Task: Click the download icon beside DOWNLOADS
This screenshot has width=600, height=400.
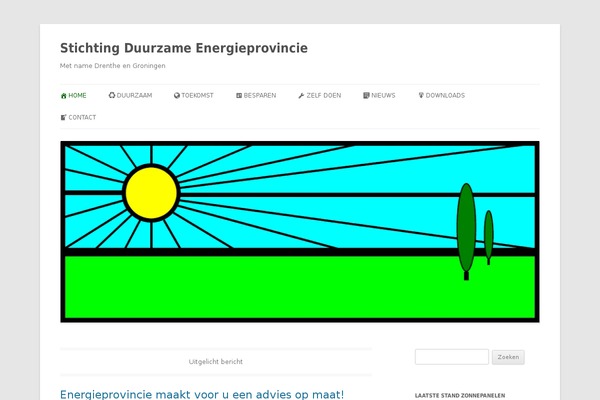Action: [421, 95]
